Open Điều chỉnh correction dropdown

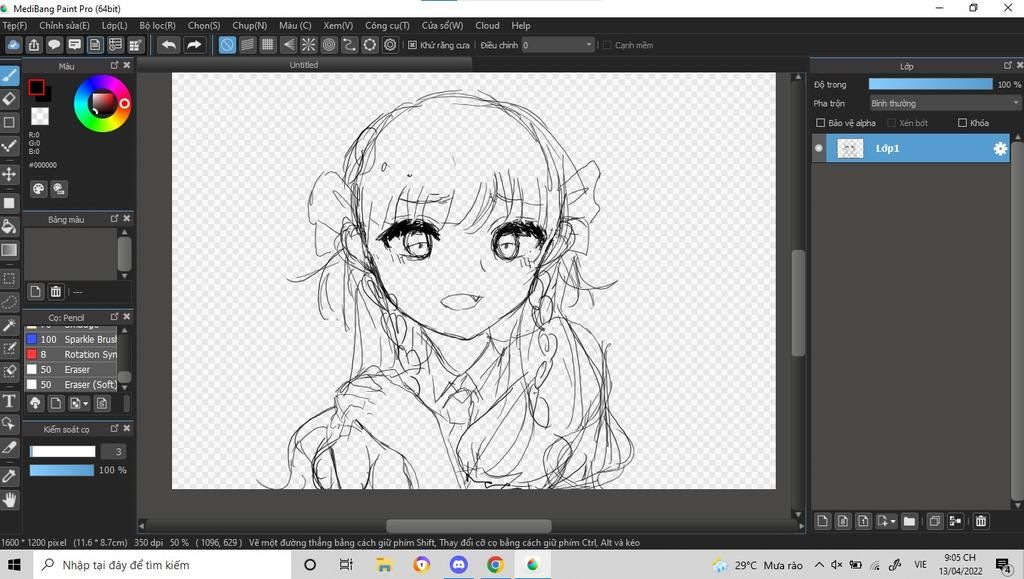pyautogui.click(x=558, y=45)
